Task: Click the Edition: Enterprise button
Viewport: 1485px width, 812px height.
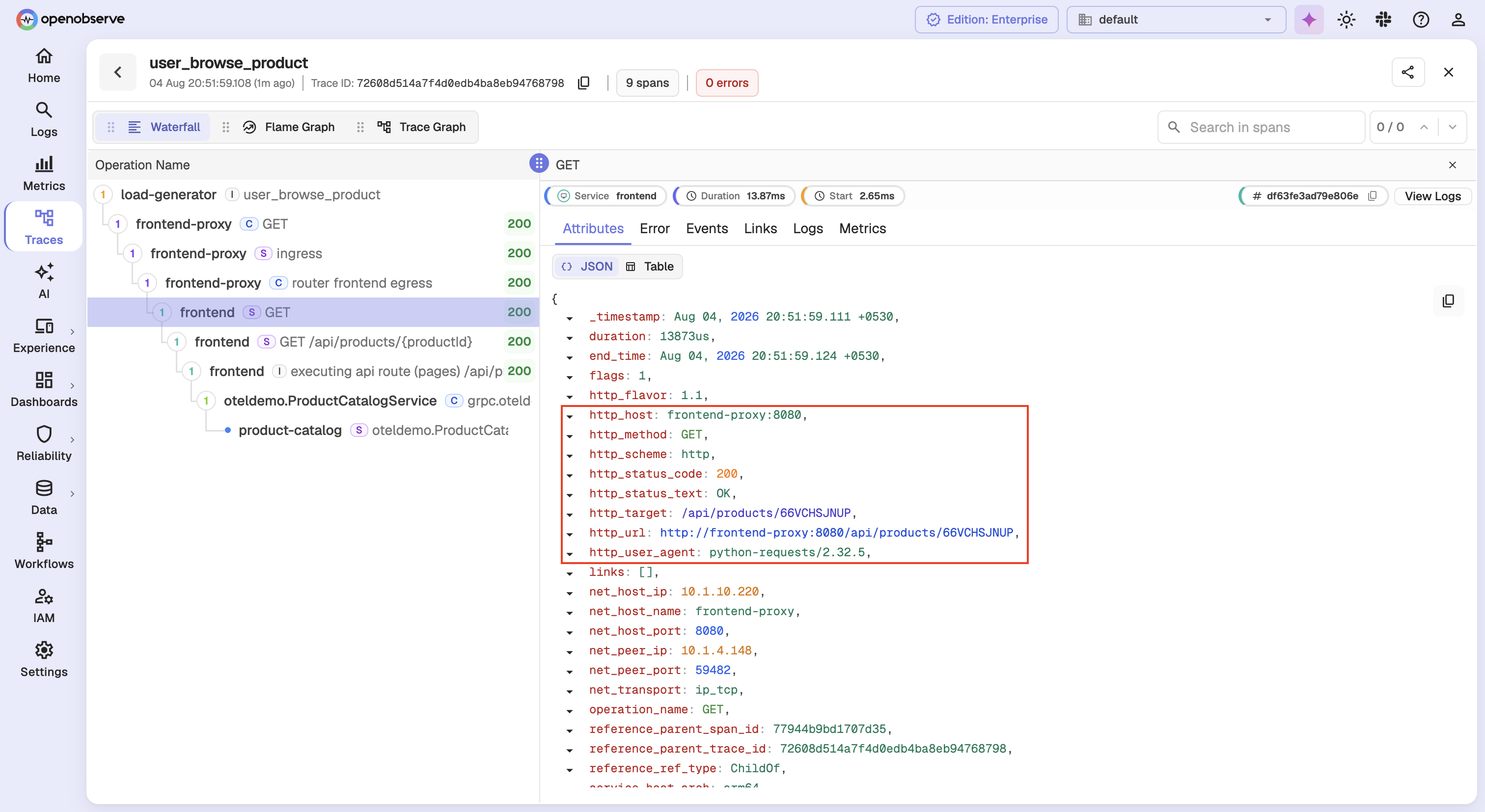Action: (987, 20)
